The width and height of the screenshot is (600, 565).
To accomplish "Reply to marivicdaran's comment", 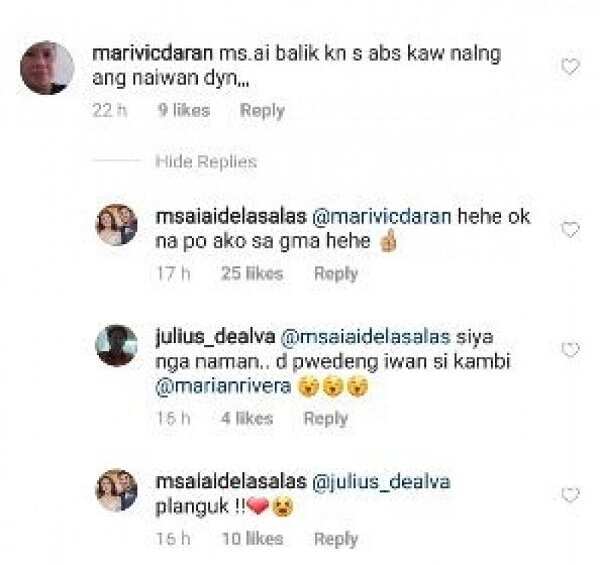I will tap(262, 111).
